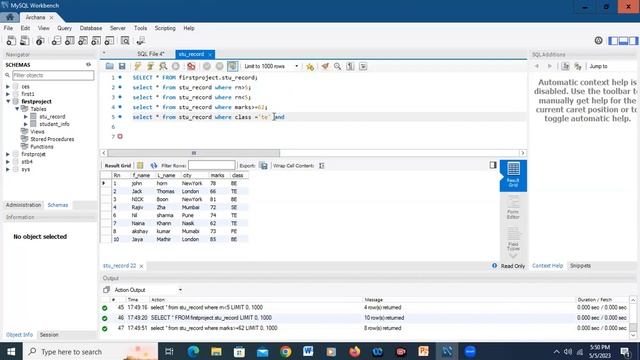The height and width of the screenshot is (360, 640).
Task: Toggle right sidebar layout button
Action: tap(633, 40)
